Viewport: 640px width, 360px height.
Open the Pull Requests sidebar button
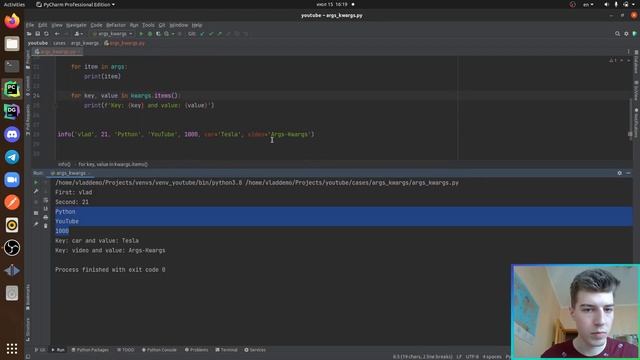pyautogui.click(x=28, y=120)
